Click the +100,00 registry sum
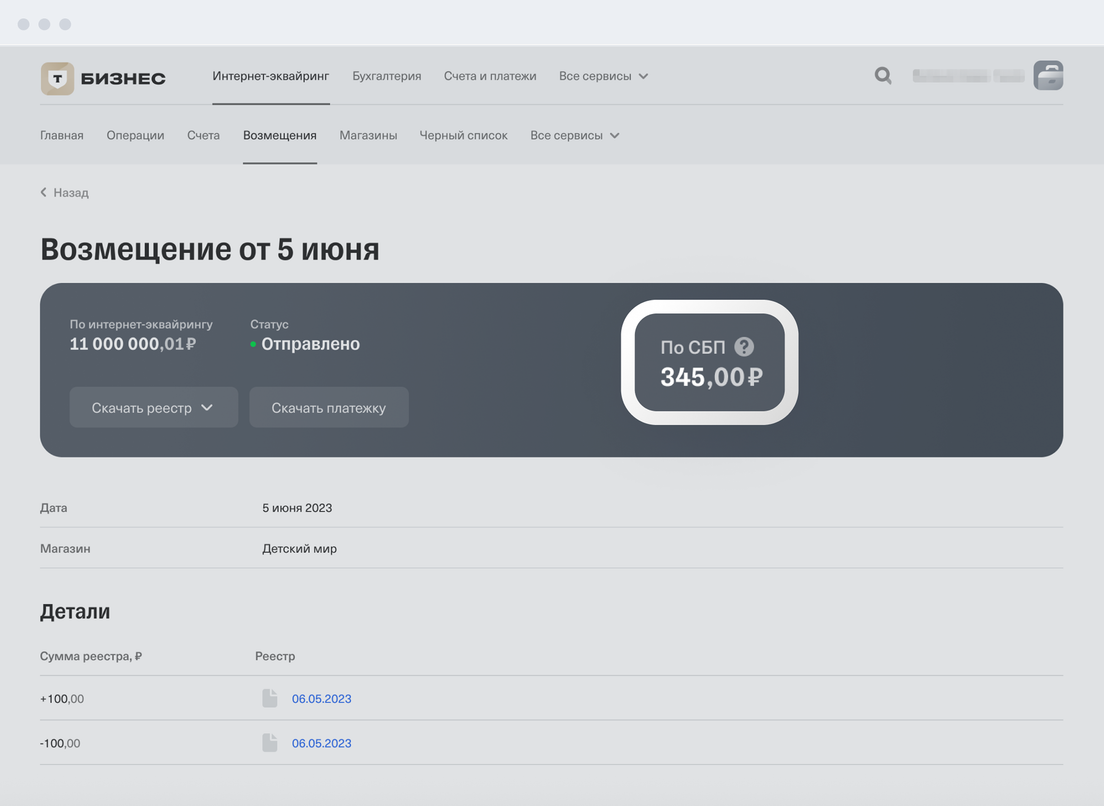The width and height of the screenshot is (1104, 806). (x=62, y=698)
